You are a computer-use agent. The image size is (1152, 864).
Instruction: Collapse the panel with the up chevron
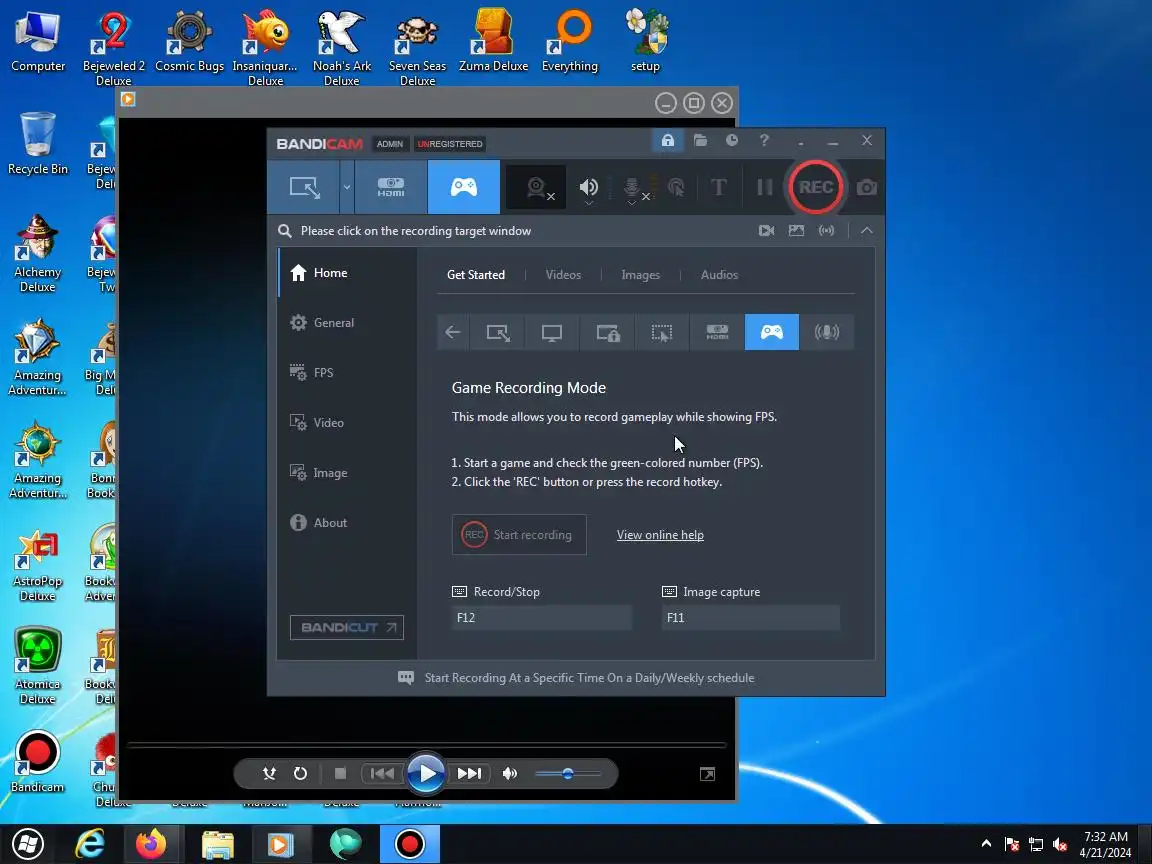click(867, 231)
